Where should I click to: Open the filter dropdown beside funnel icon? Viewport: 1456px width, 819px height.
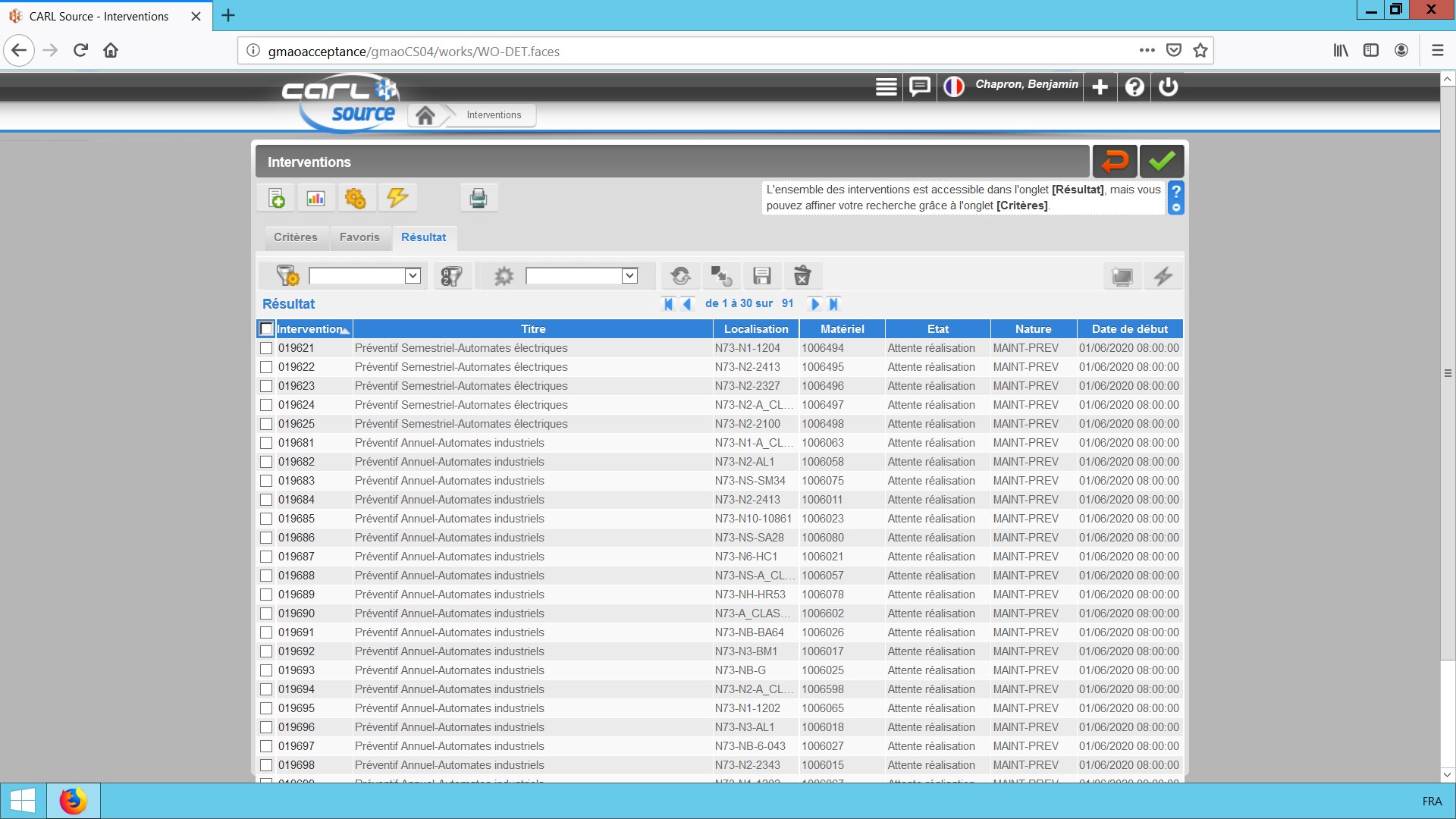point(412,276)
